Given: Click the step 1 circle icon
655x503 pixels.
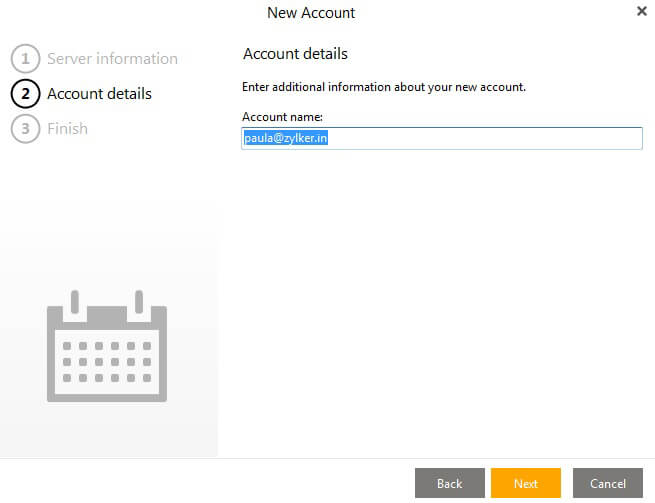Looking at the screenshot, I should pyautogui.click(x=25, y=58).
